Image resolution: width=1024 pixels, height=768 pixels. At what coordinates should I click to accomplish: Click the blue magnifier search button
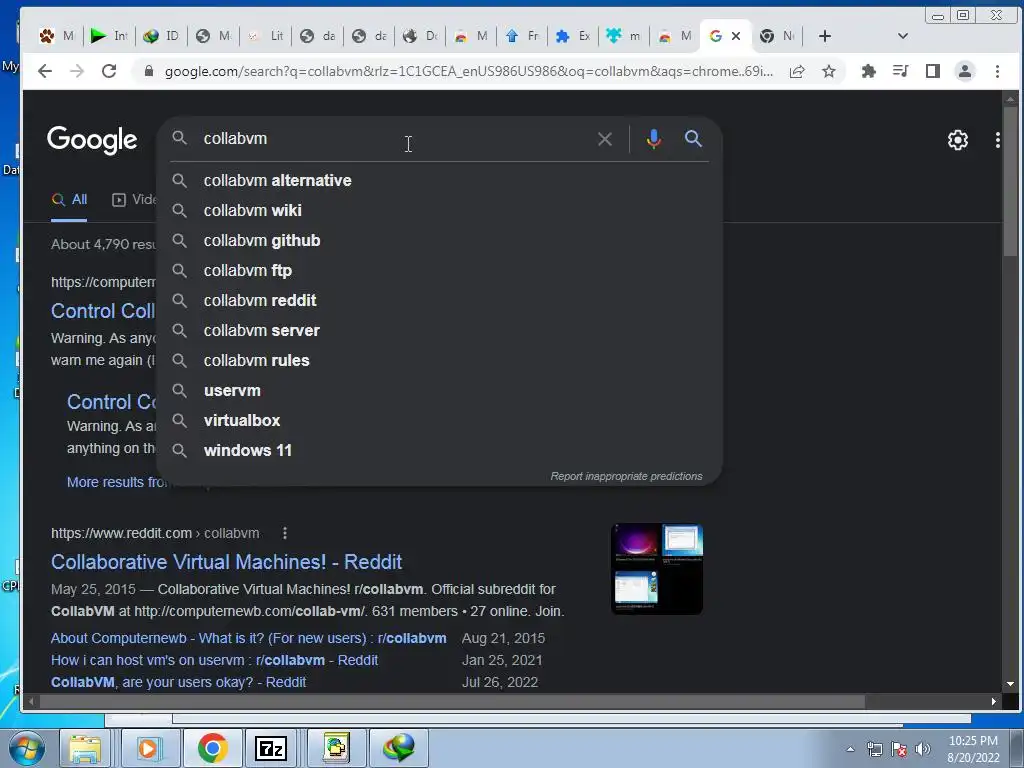pyautogui.click(x=694, y=138)
